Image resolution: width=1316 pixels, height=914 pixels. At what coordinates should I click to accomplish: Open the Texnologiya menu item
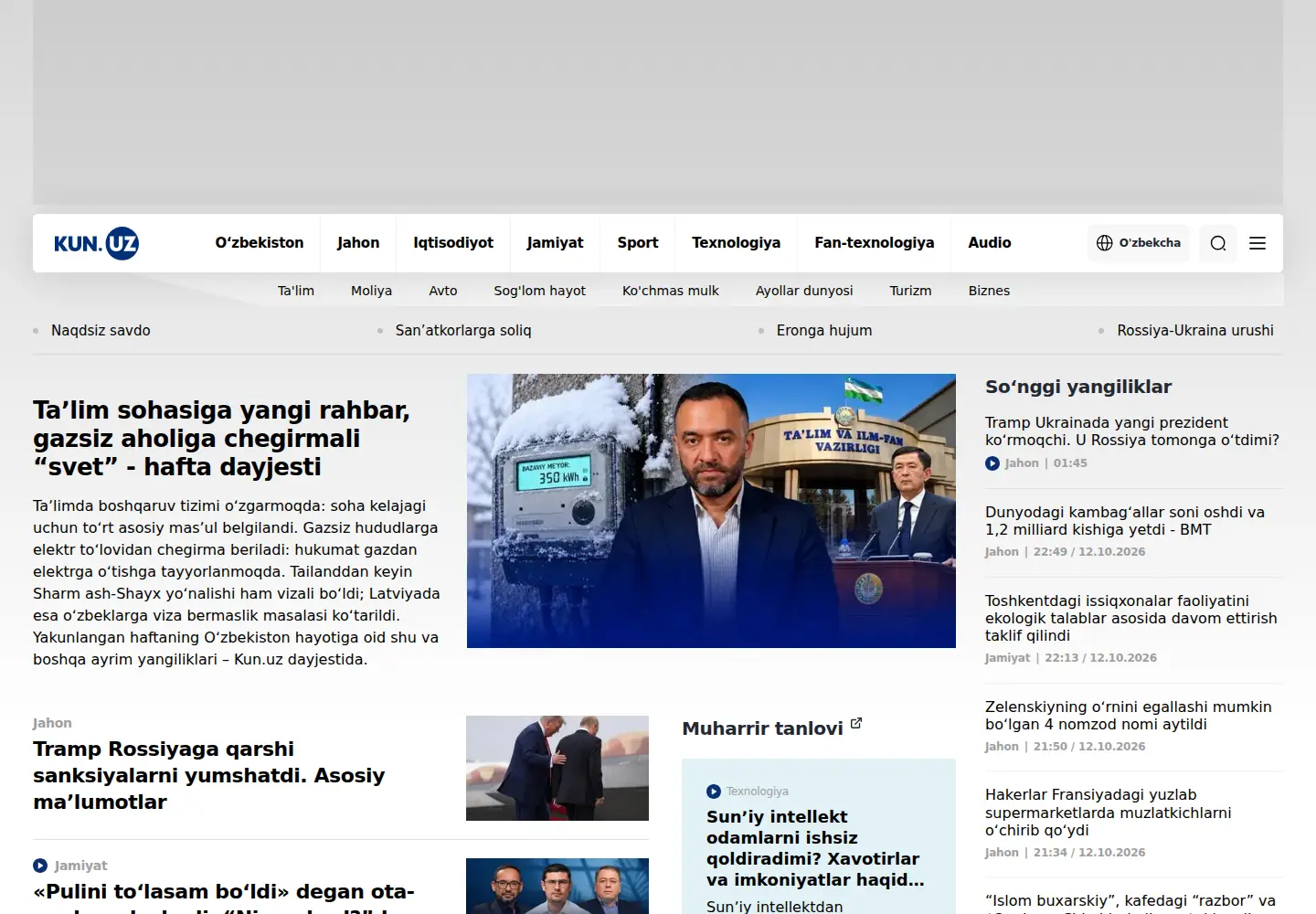pyautogui.click(x=737, y=243)
